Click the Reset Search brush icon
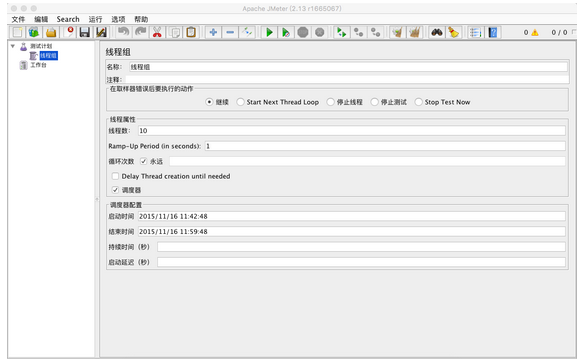 click(x=453, y=32)
